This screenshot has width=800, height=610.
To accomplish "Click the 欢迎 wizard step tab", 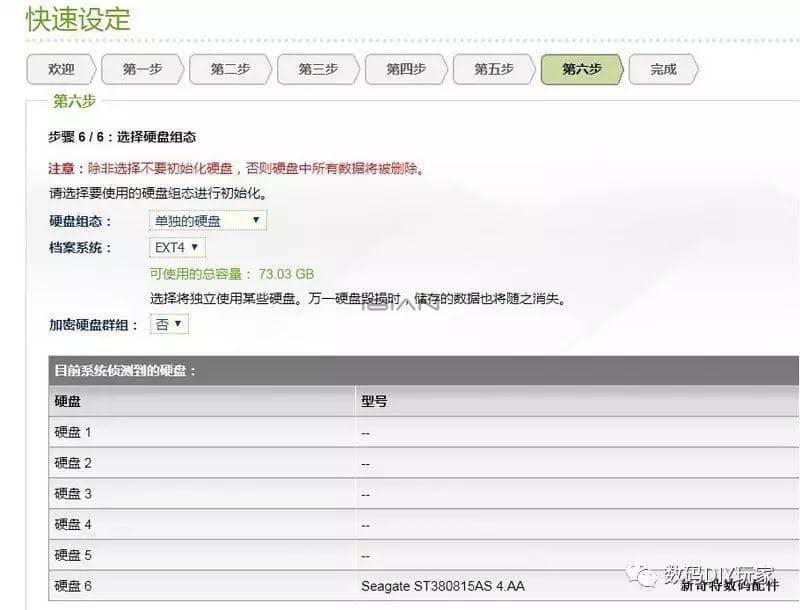I will [61, 69].
